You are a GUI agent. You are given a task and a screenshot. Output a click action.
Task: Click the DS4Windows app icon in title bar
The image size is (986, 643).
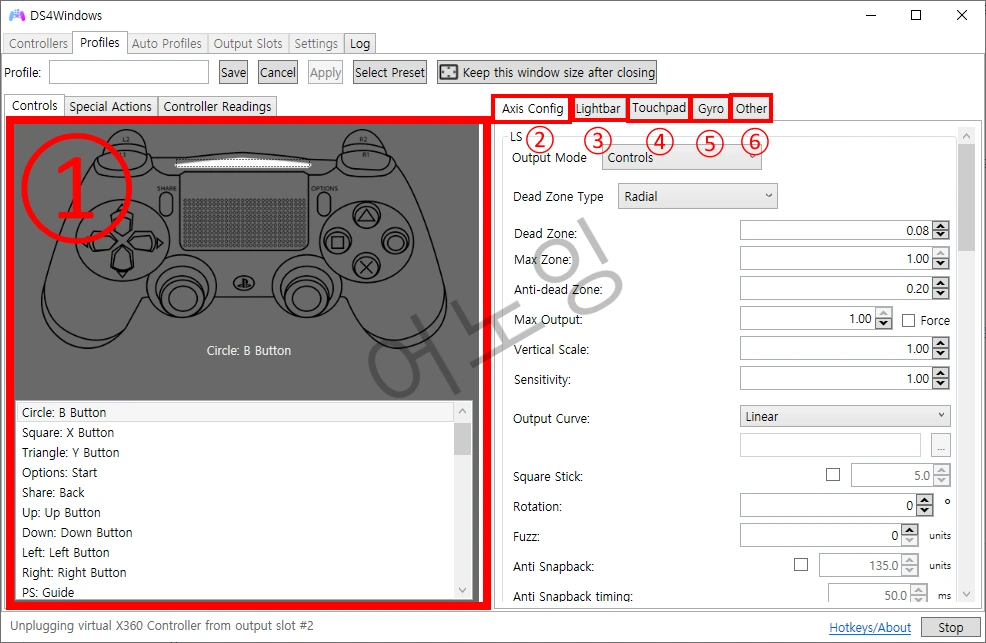[x=16, y=15]
